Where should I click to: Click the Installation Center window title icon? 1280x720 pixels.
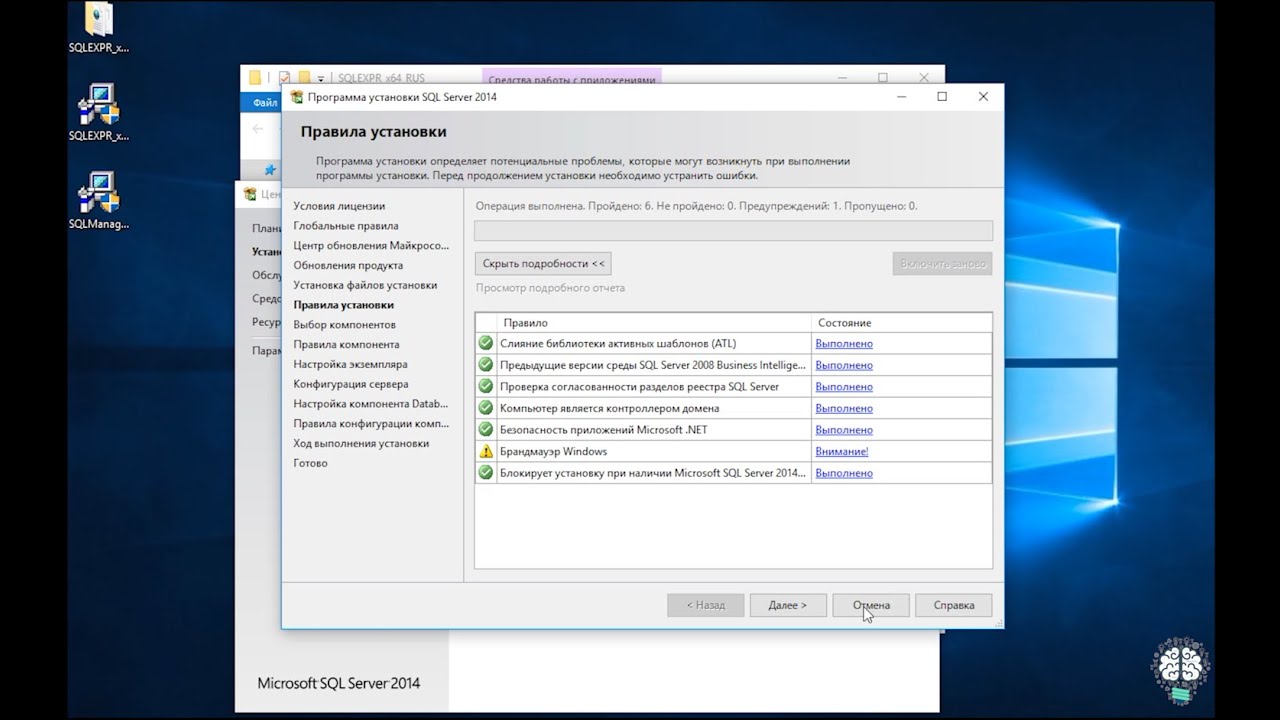coord(250,195)
